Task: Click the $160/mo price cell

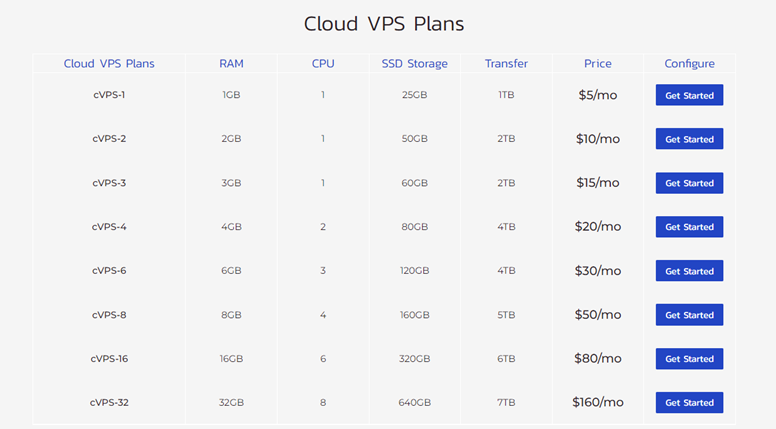Action: [x=598, y=402]
